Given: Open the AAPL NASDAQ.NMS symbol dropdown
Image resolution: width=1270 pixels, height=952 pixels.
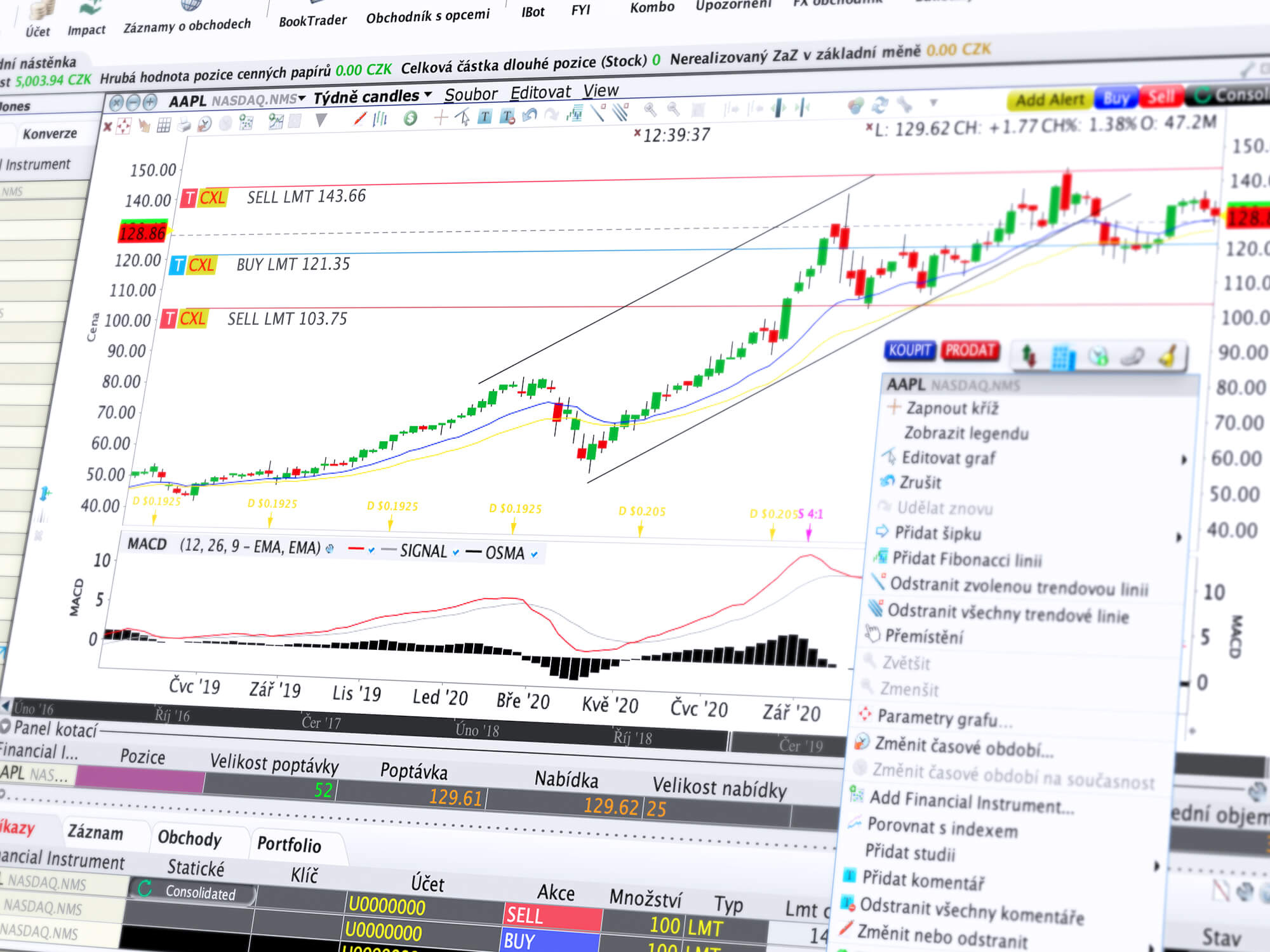Looking at the screenshot, I should point(302,98).
